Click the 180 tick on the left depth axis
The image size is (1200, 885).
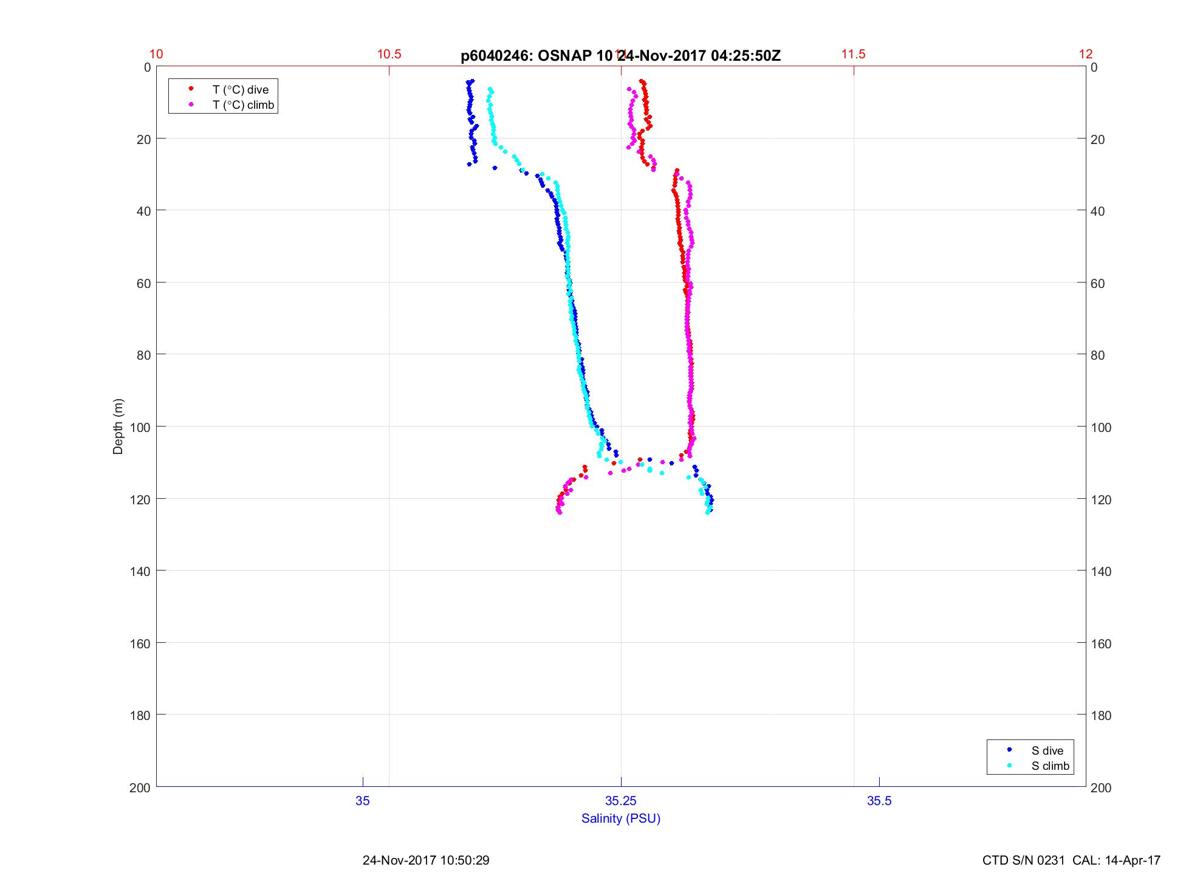[x=141, y=715]
